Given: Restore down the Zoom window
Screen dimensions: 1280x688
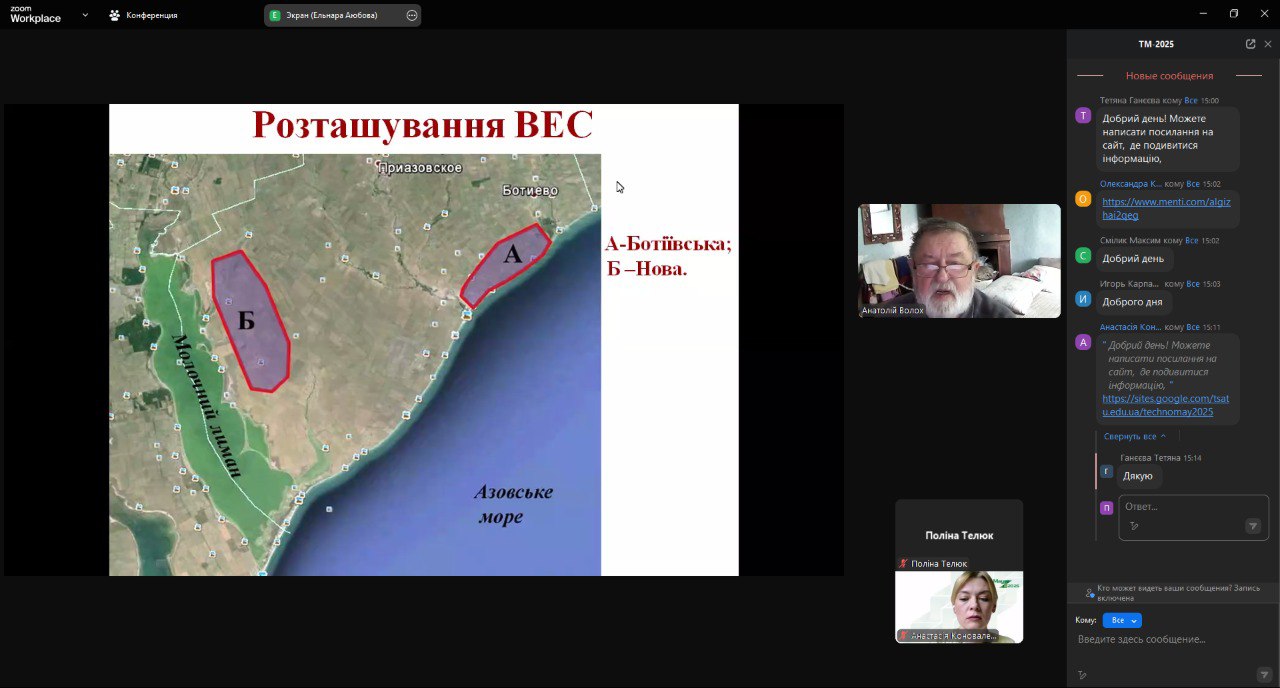Looking at the screenshot, I should tap(1234, 14).
